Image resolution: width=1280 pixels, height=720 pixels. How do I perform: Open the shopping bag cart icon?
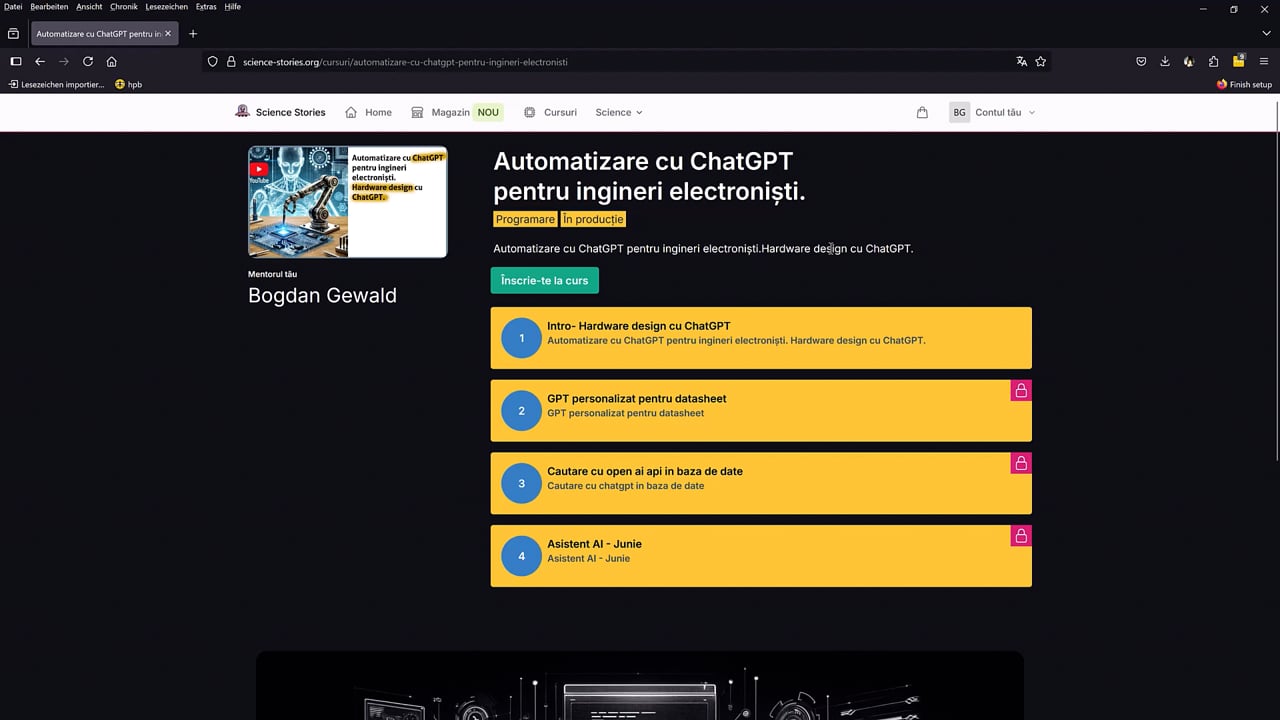coord(922,112)
